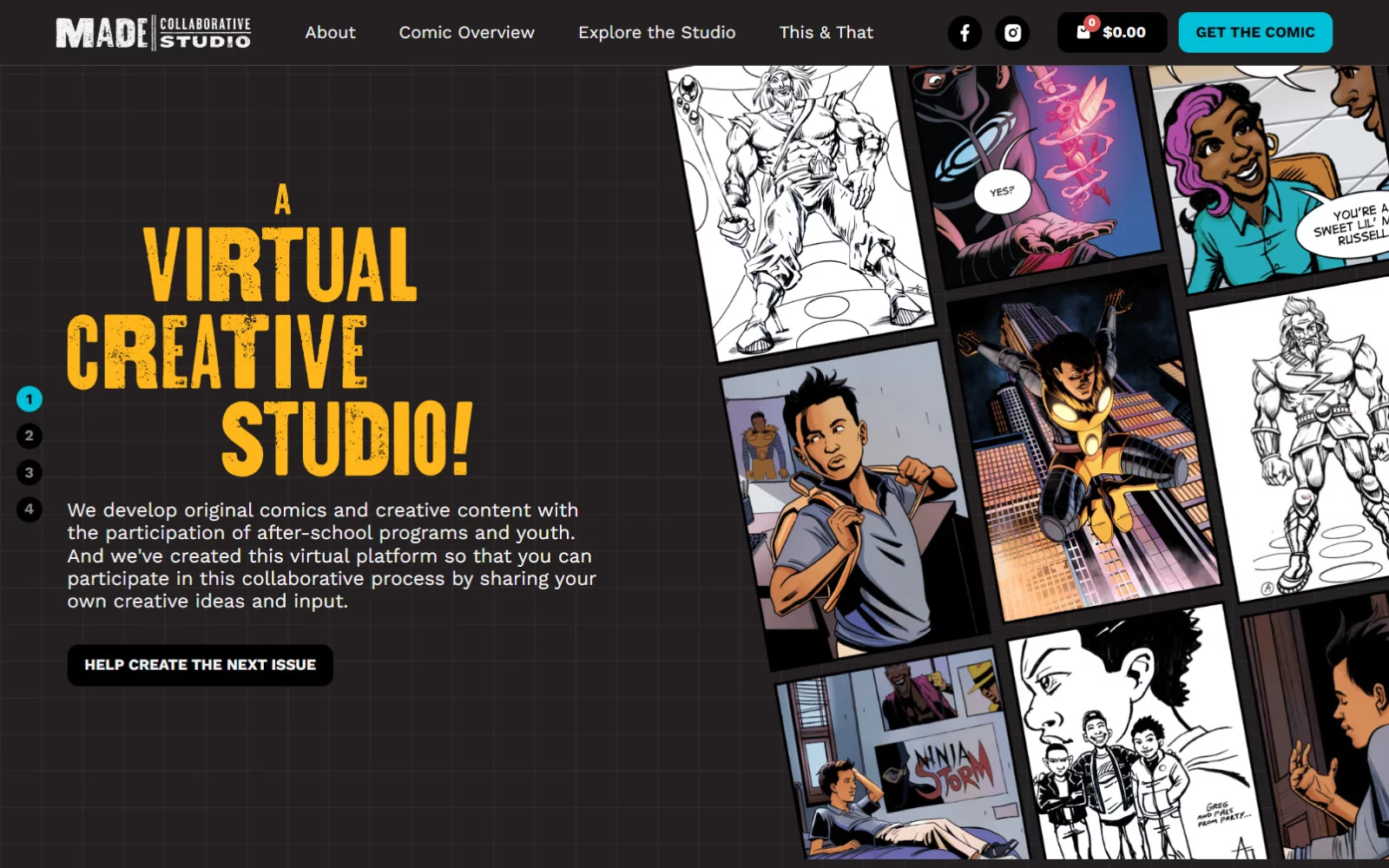View the boy with backpack comic panel
Image resolution: width=1389 pixels, height=868 pixels.
point(855,506)
